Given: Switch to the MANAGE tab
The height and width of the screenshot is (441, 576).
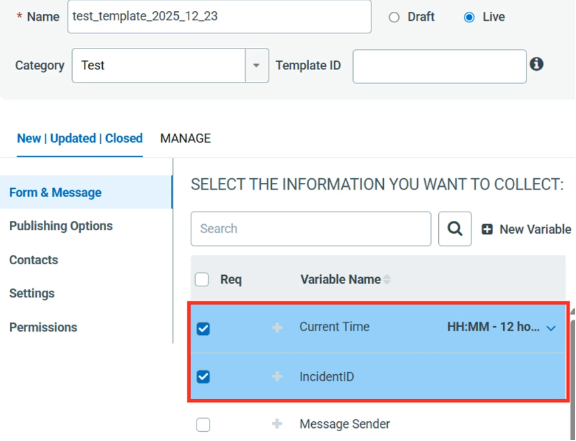Looking at the screenshot, I should [186, 139].
